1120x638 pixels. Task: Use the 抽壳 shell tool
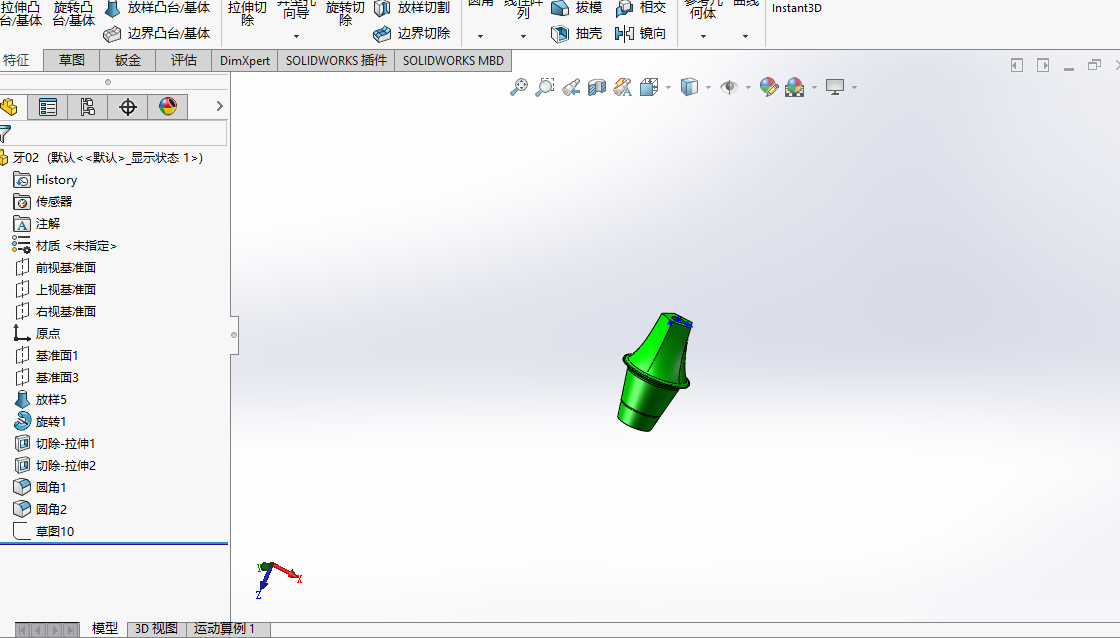(577, 33)
